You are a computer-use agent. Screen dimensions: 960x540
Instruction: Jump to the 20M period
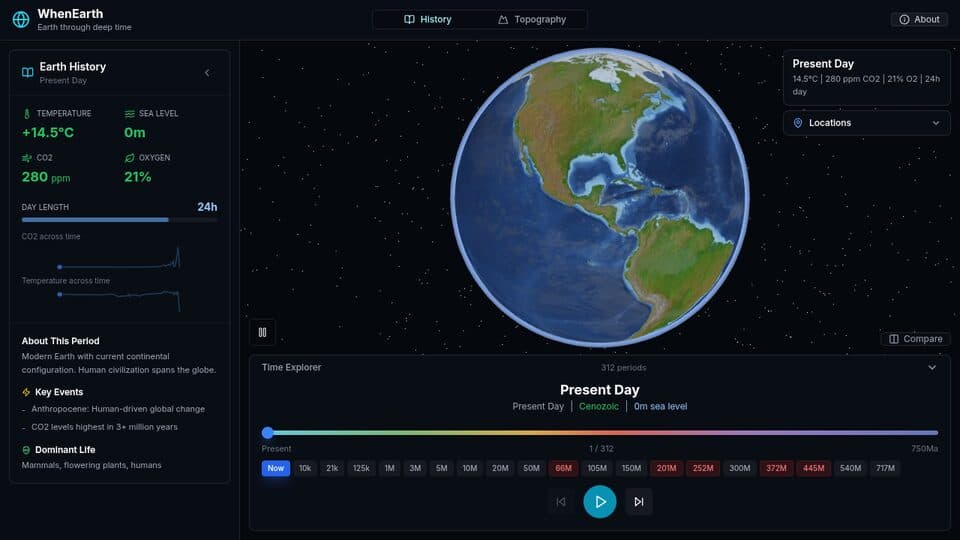pyautogui.click(x=500, y=468)
